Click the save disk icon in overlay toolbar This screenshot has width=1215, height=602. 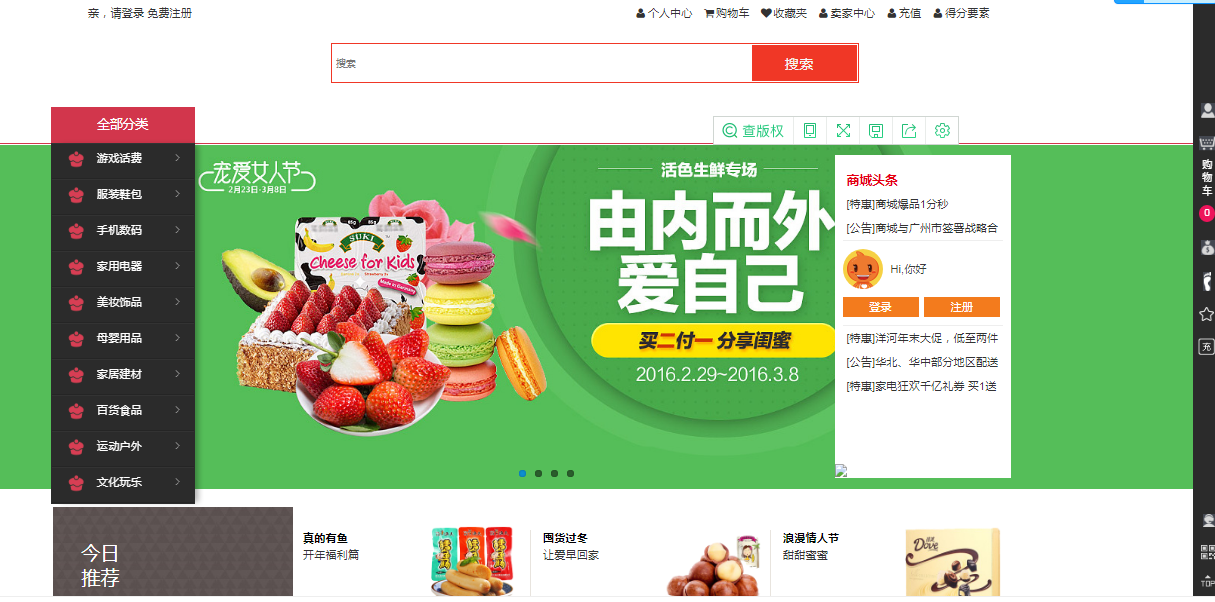[x=876, y=131]
